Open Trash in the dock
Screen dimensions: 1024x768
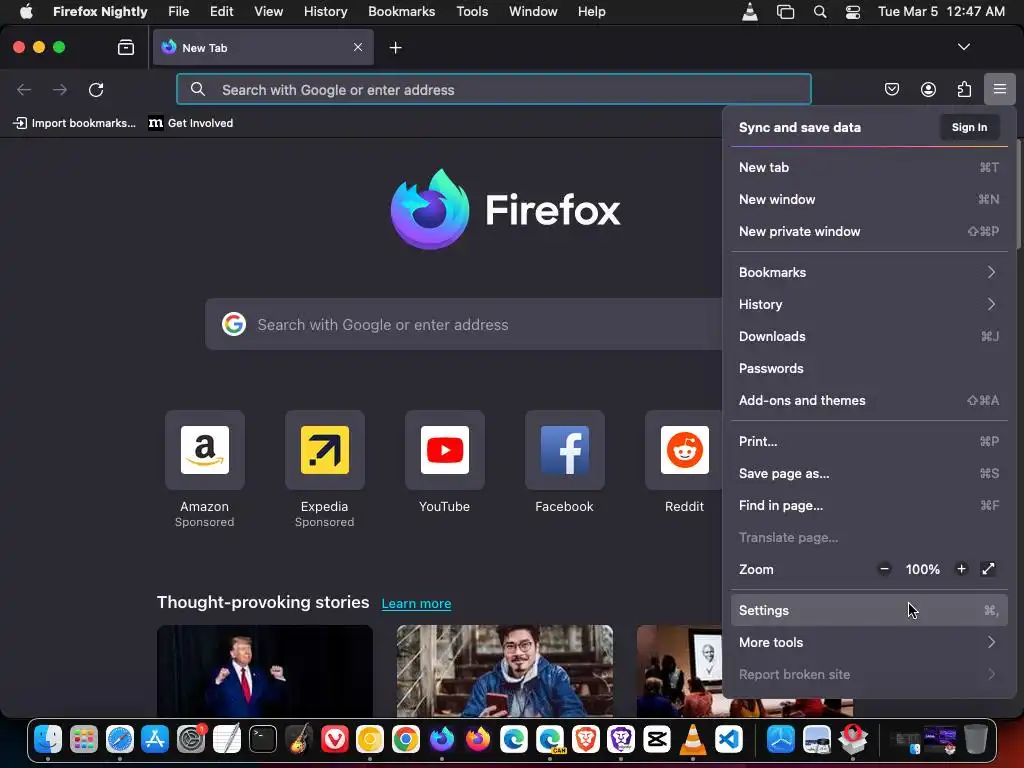tap(975, 739)
